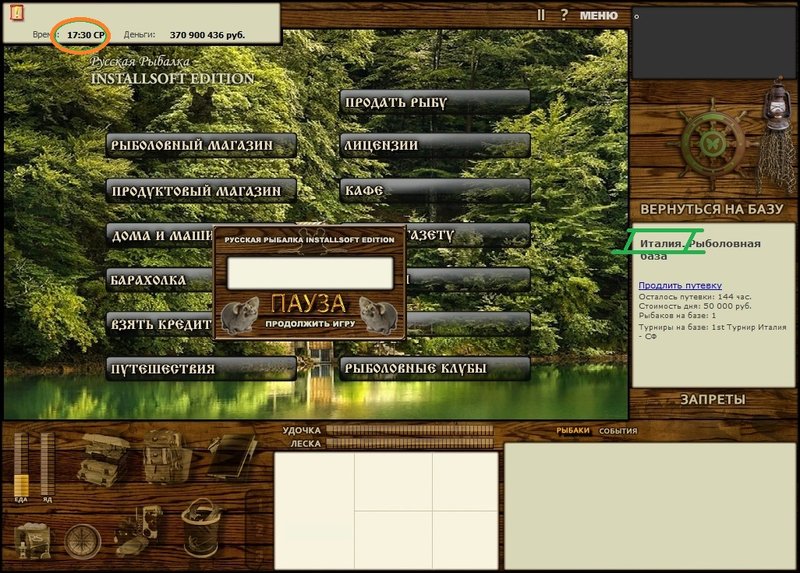The image size is (800, 573).
Task: Click the text field in pause dialog
Action: 310,273
